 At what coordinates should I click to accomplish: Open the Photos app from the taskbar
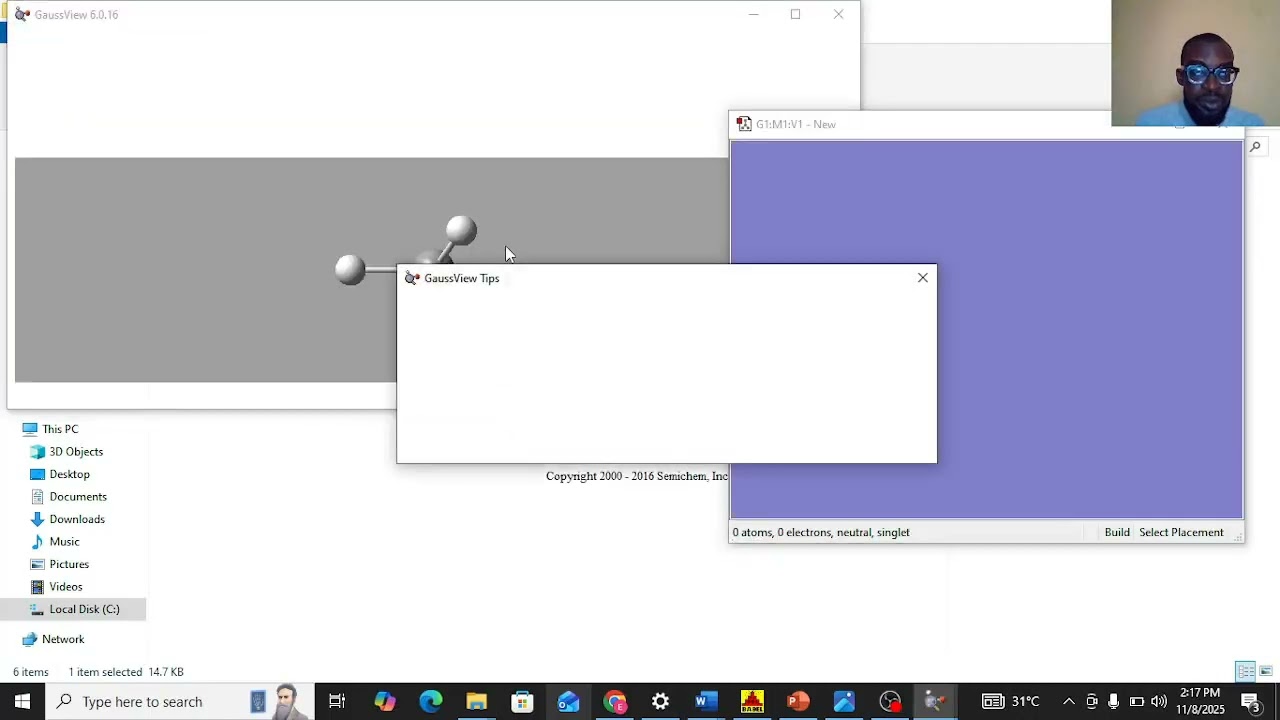tap(844, 701)
